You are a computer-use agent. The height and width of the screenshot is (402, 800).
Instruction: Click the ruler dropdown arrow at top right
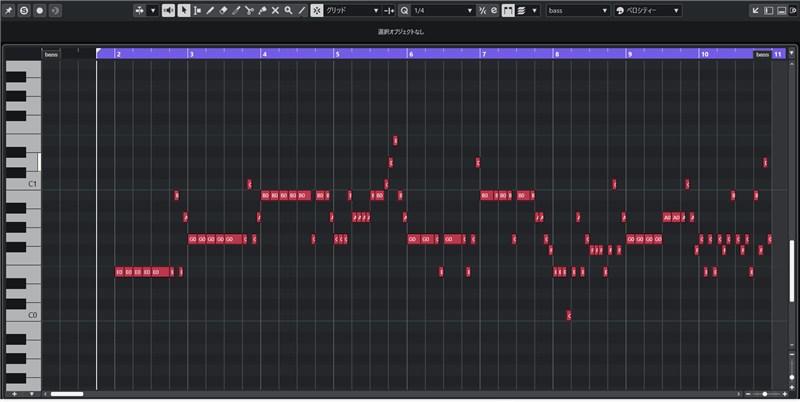[792, 53]
